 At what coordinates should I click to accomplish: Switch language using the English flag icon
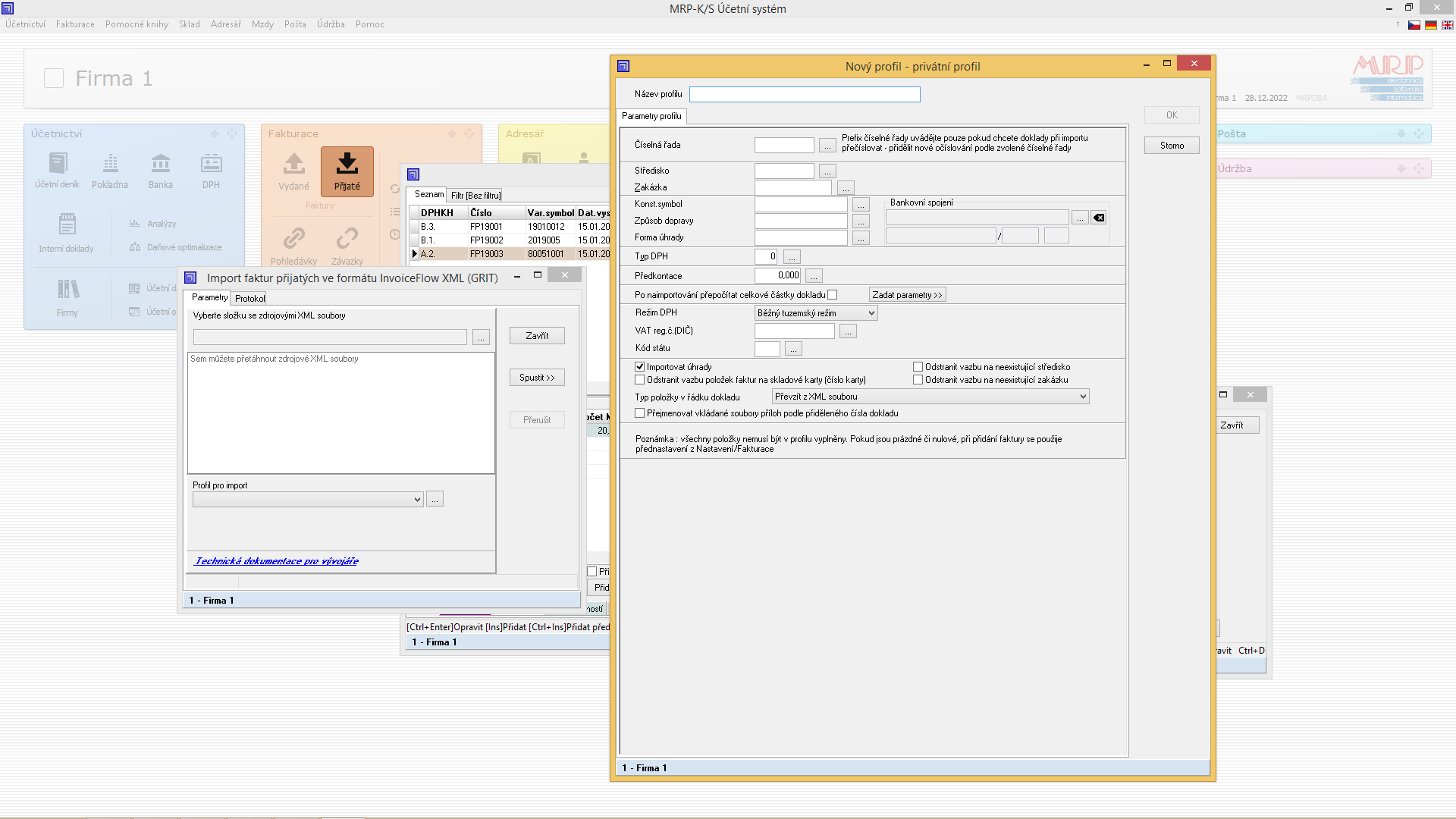1447,25
